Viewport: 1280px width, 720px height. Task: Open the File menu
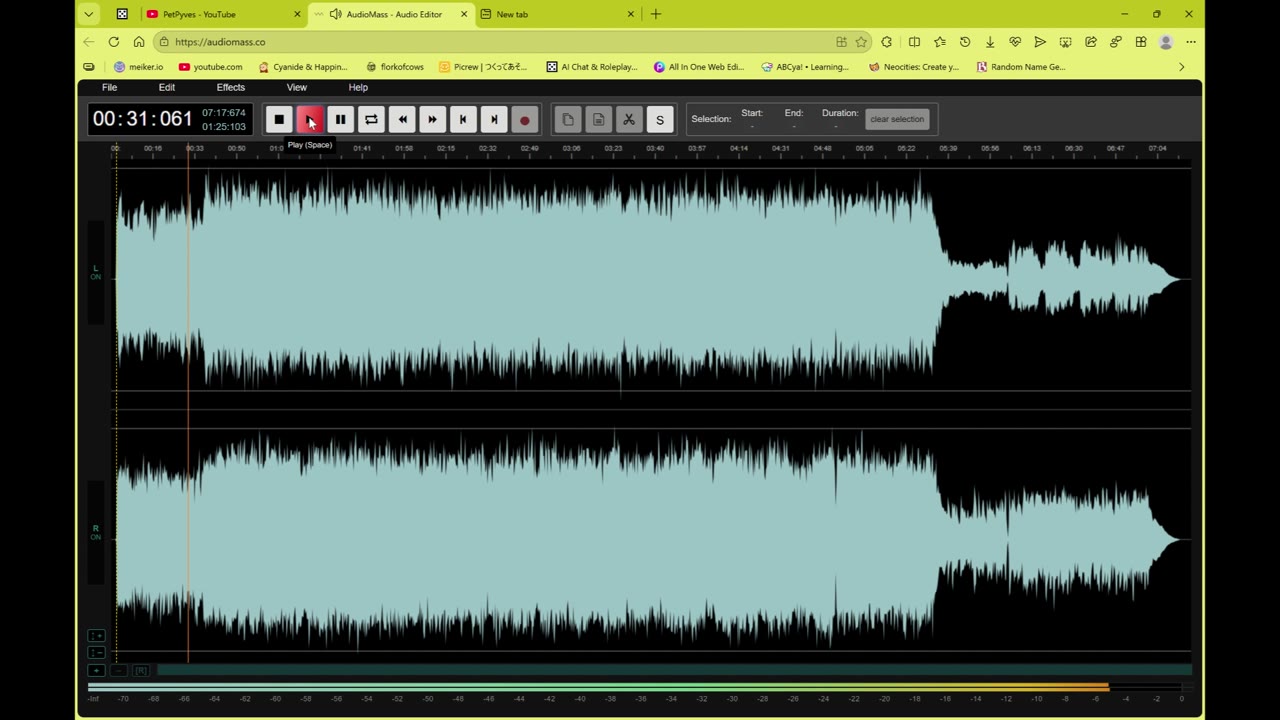(x=109, y=87)
